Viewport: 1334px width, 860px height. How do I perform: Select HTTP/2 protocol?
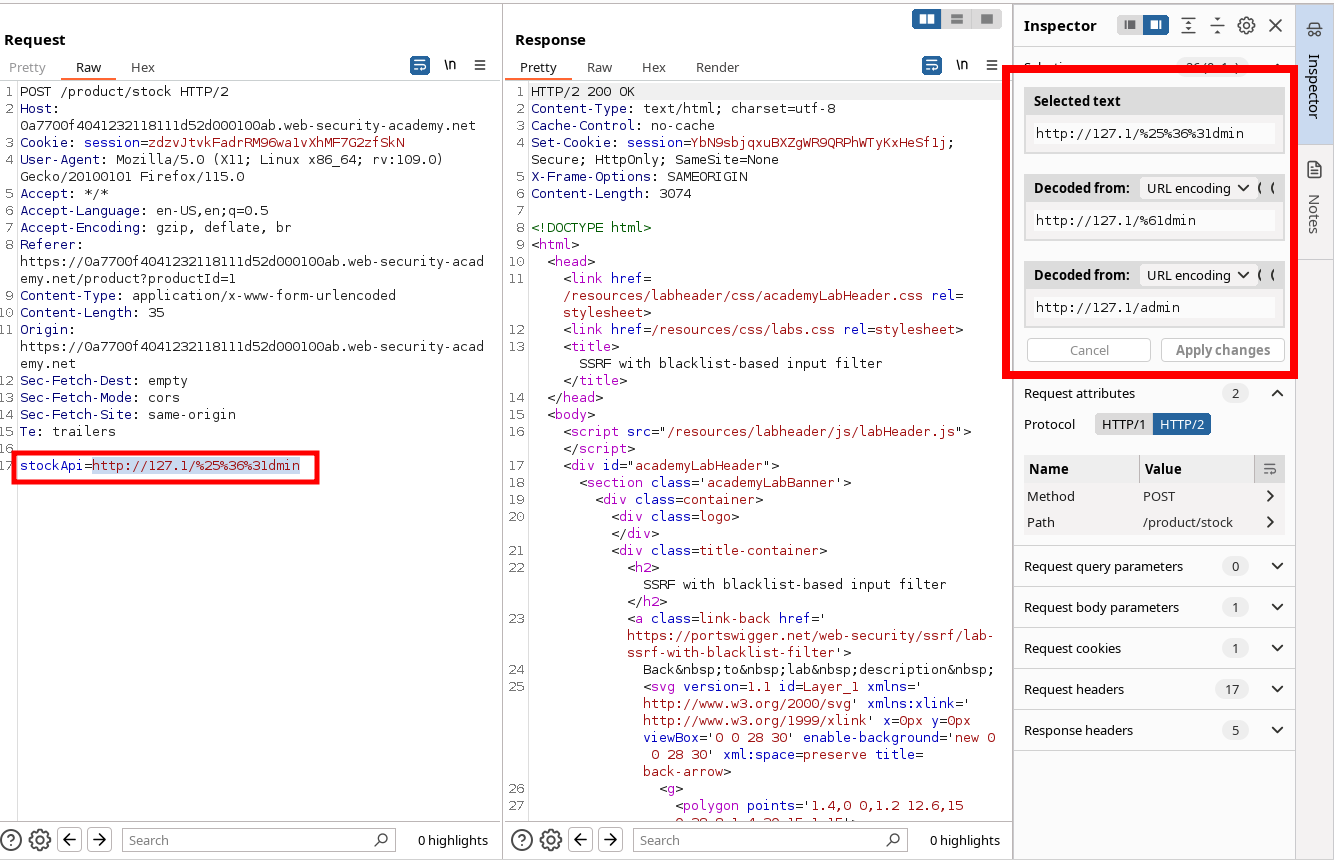point(1181,424)
